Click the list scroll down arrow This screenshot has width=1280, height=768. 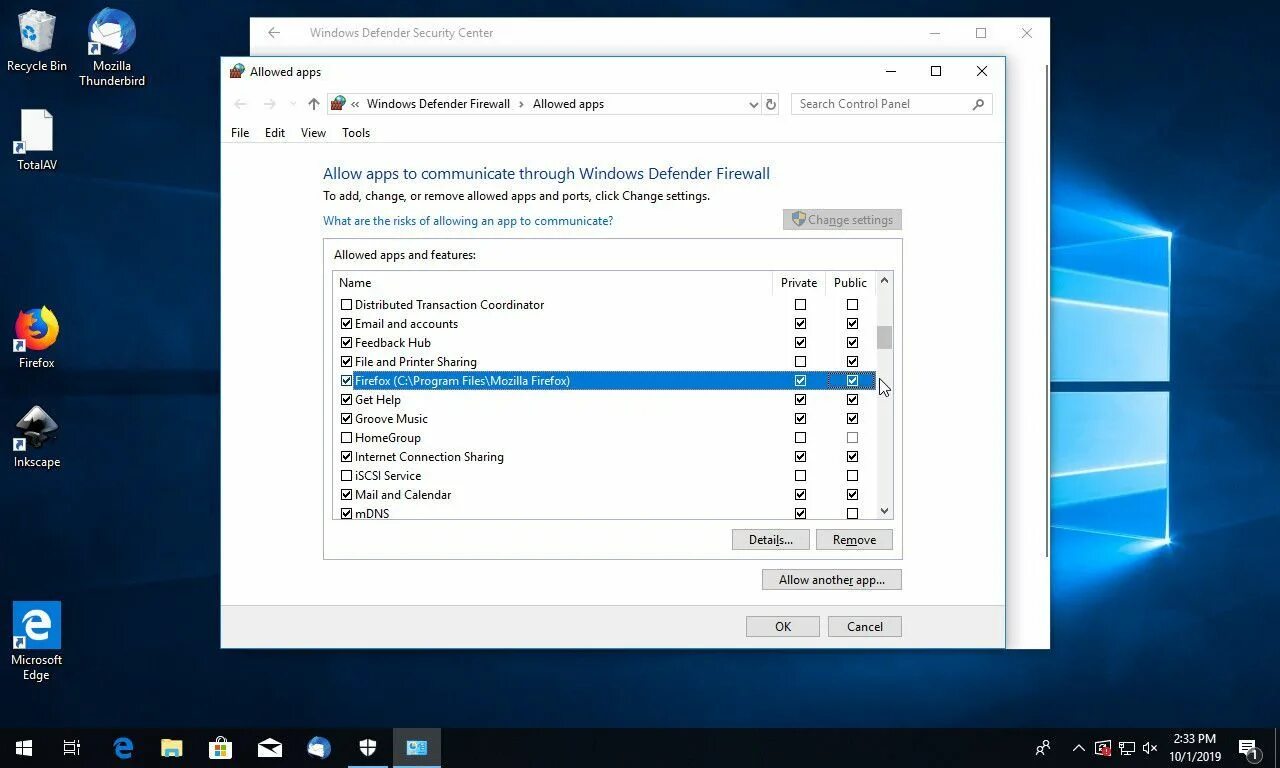884,511
